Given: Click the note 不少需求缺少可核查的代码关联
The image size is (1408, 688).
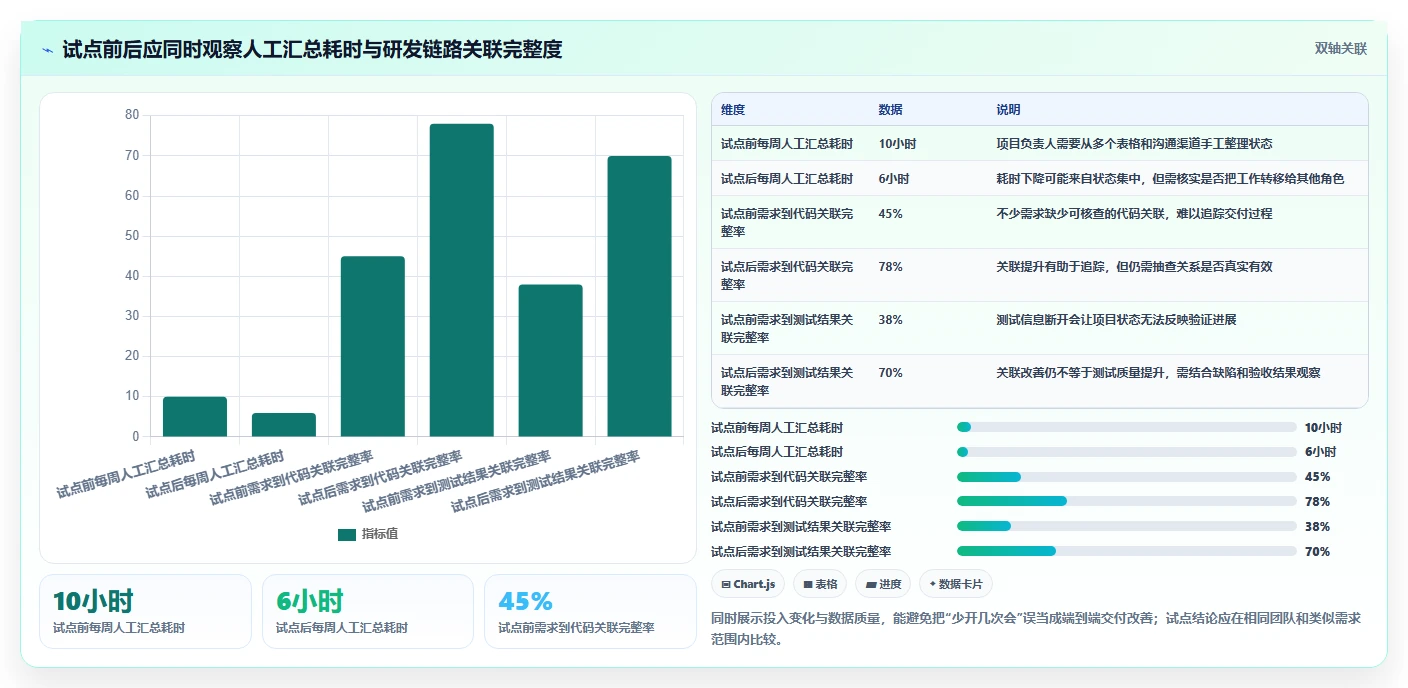Looking at the screenshot, I should (x=1134, y=214).
